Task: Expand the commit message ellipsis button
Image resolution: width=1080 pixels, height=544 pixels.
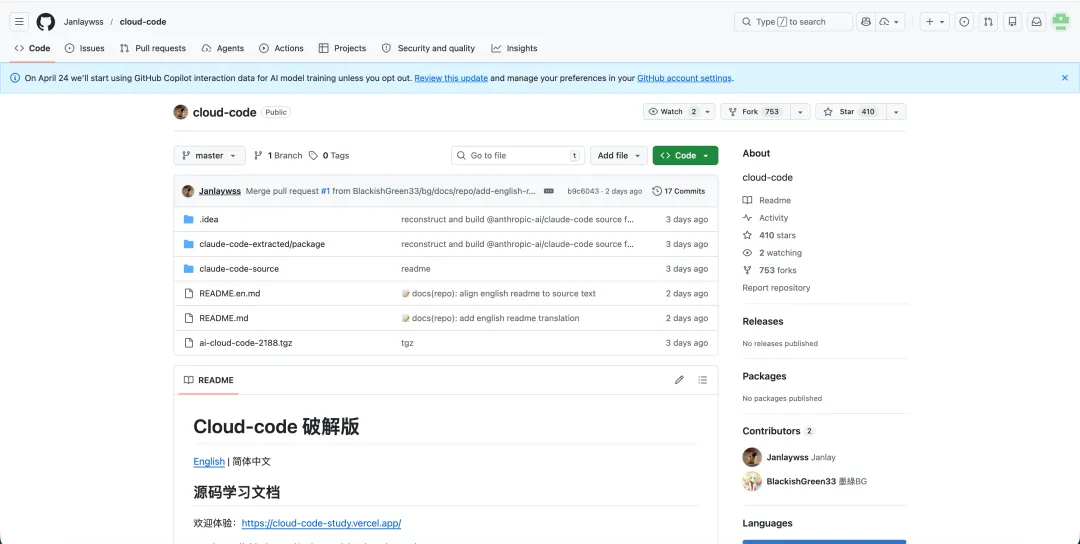Action: (x=548, y=191)
